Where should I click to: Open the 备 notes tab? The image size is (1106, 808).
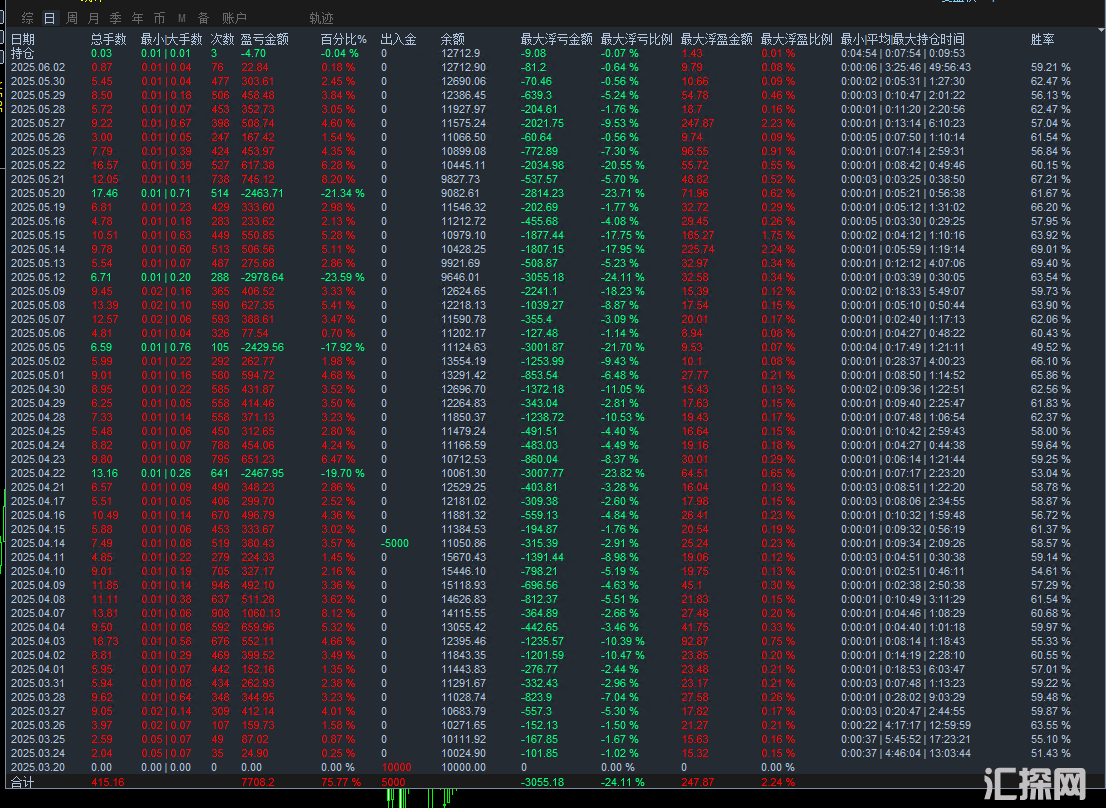coord(203,18)
